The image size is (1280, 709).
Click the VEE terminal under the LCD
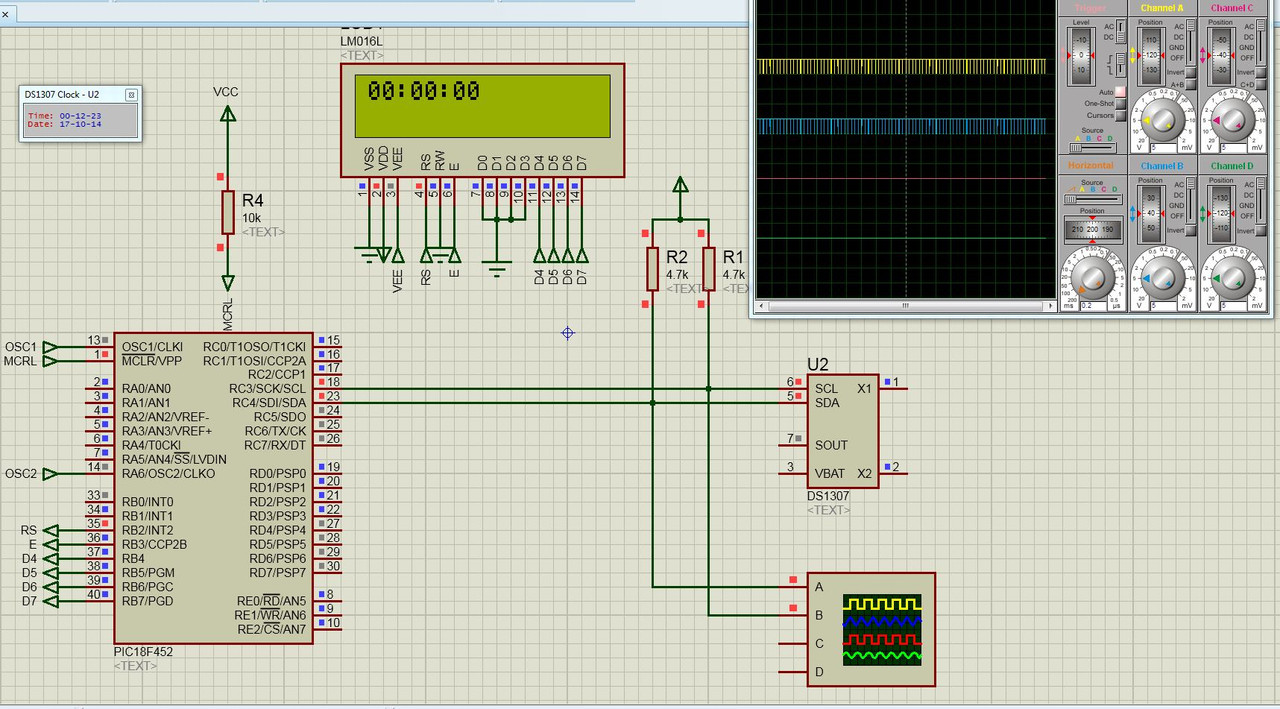coord(398,256)
